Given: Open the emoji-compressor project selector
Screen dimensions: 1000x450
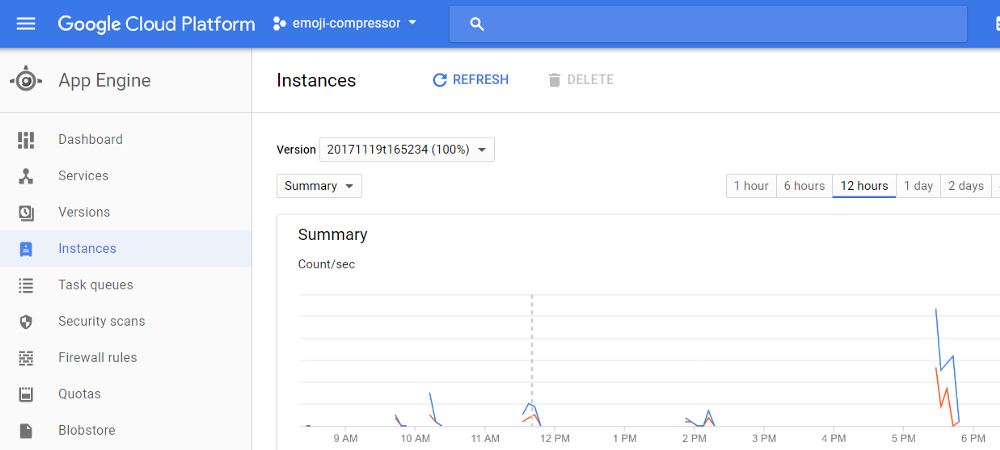Looking at the screenshot, I should coord(344,24).
